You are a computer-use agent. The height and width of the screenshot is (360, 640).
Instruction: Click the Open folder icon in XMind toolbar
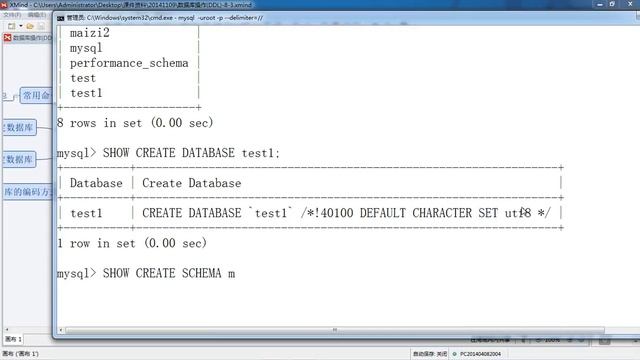(x=30, y=26)
